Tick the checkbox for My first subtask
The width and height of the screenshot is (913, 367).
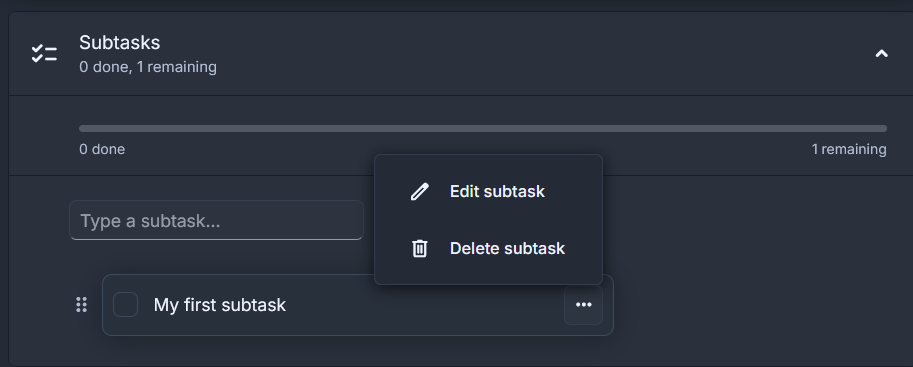(x=125, y=305)
